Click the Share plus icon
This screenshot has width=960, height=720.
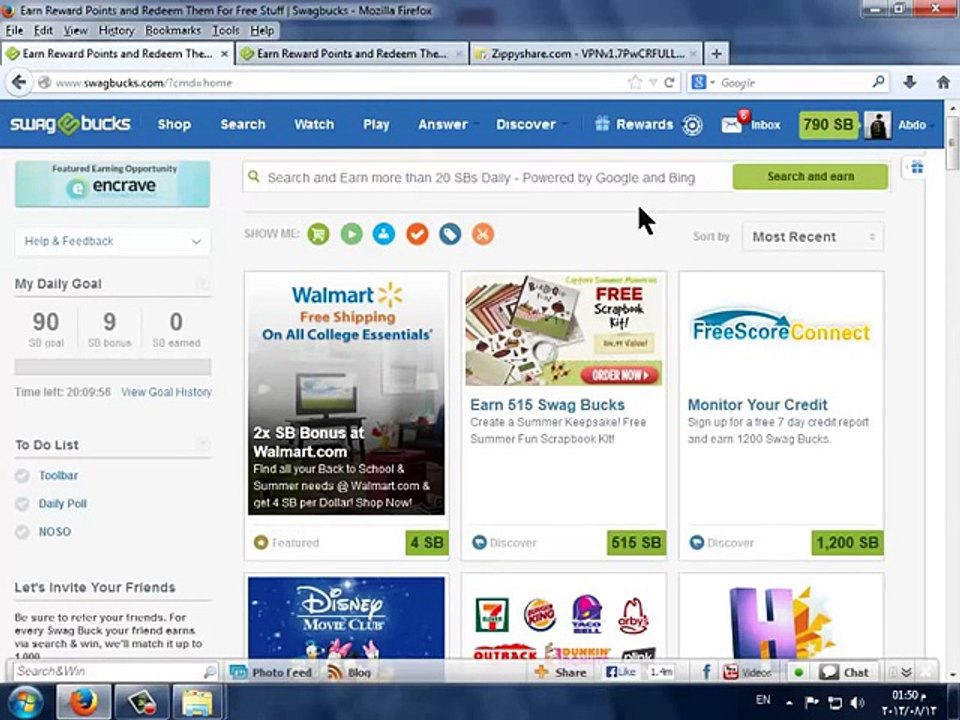541,672
